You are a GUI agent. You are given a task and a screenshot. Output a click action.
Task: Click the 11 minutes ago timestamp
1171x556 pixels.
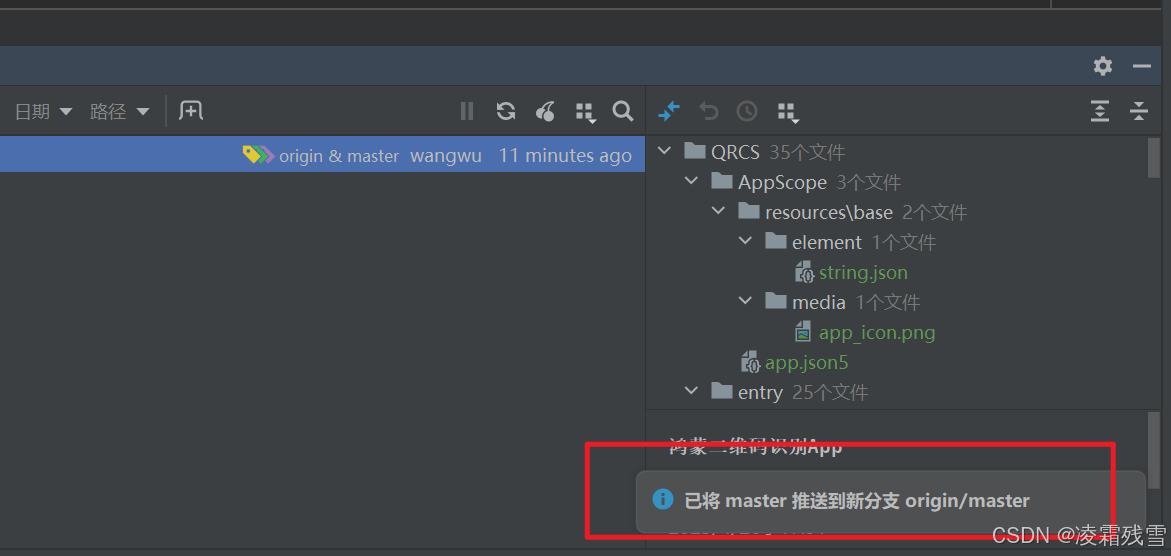coord(565,155)
